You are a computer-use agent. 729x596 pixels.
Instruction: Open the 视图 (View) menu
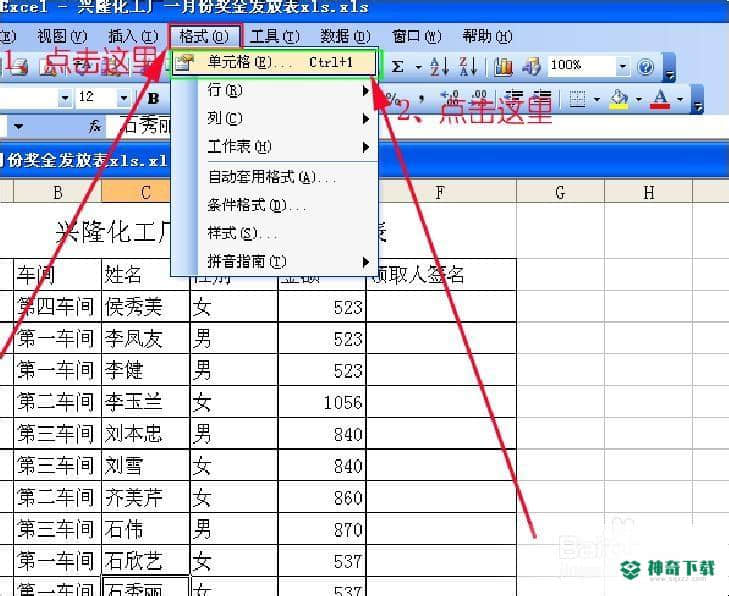coord(62,36)
